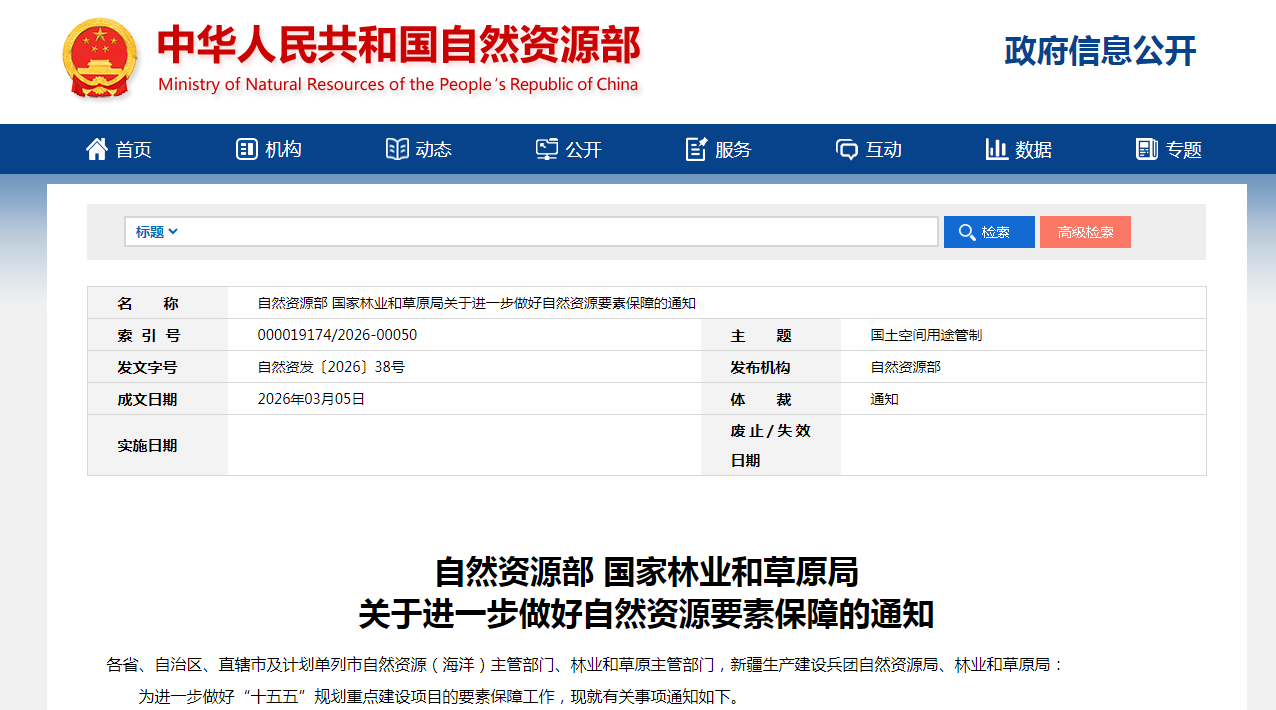Click the 机构 organization icon in the navigation bar
The width and height of the screenshot is (1276, 710).
pos(247,148)
